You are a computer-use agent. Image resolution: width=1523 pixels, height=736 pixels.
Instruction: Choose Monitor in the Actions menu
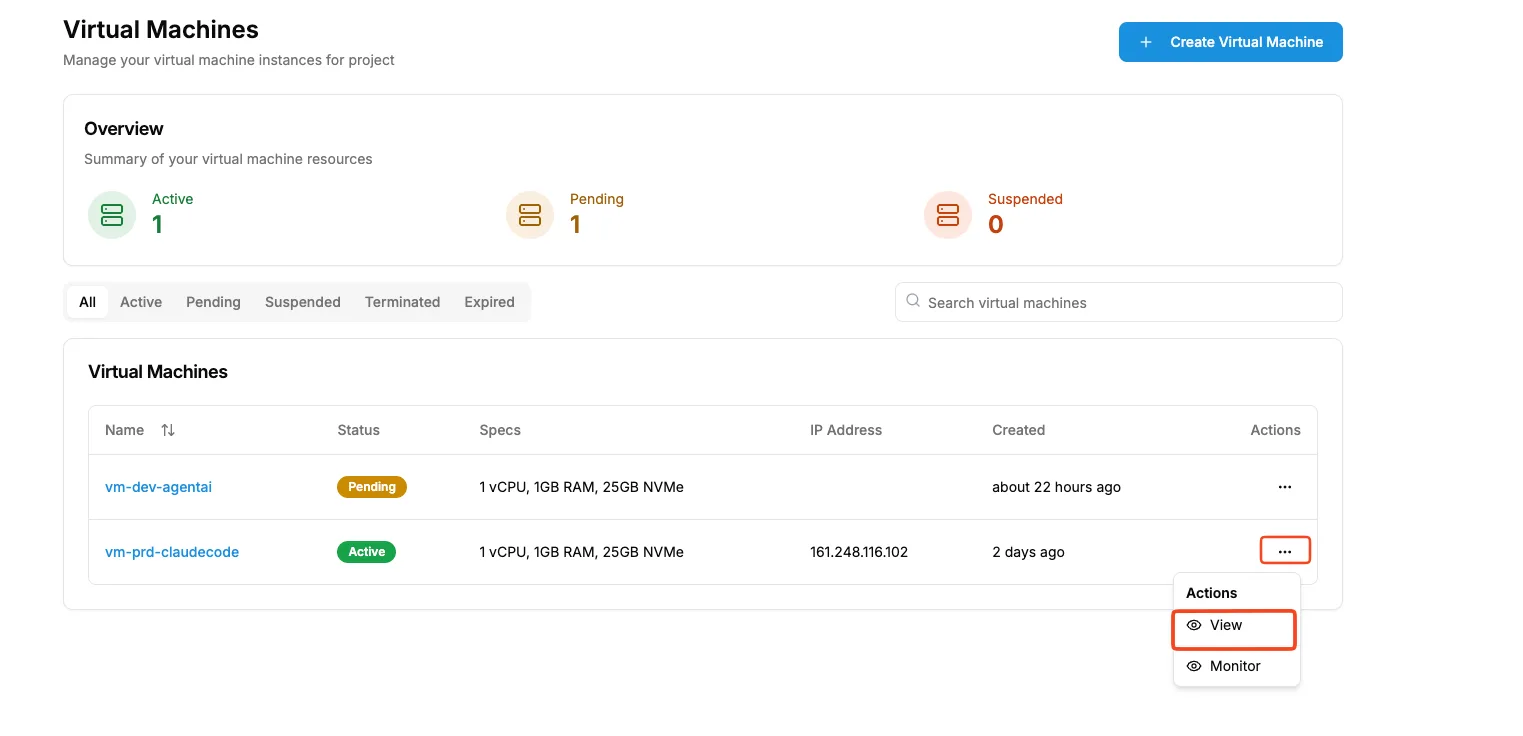point(1236,666)
